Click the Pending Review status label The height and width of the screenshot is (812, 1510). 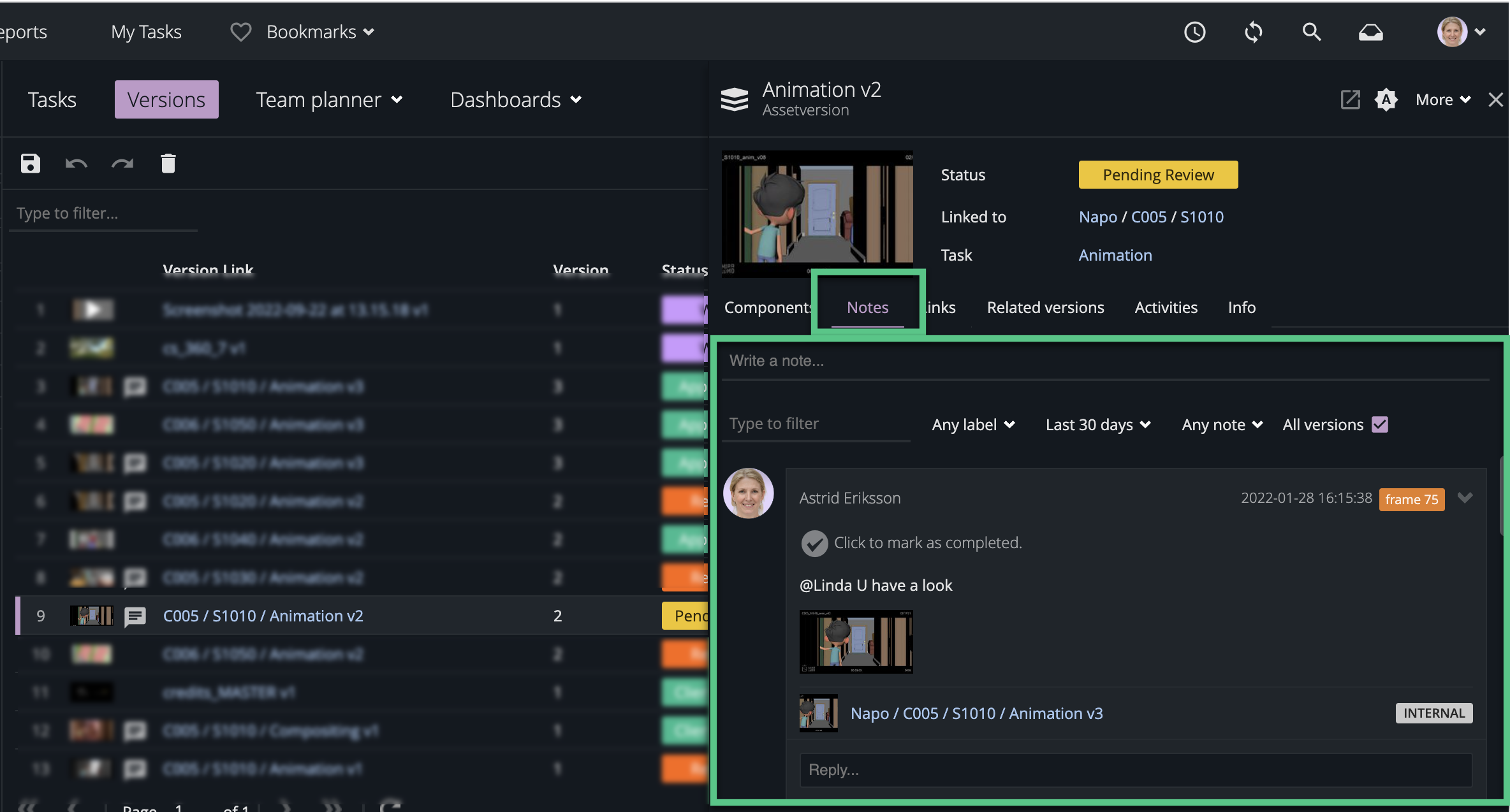(x=1158, y=175)
